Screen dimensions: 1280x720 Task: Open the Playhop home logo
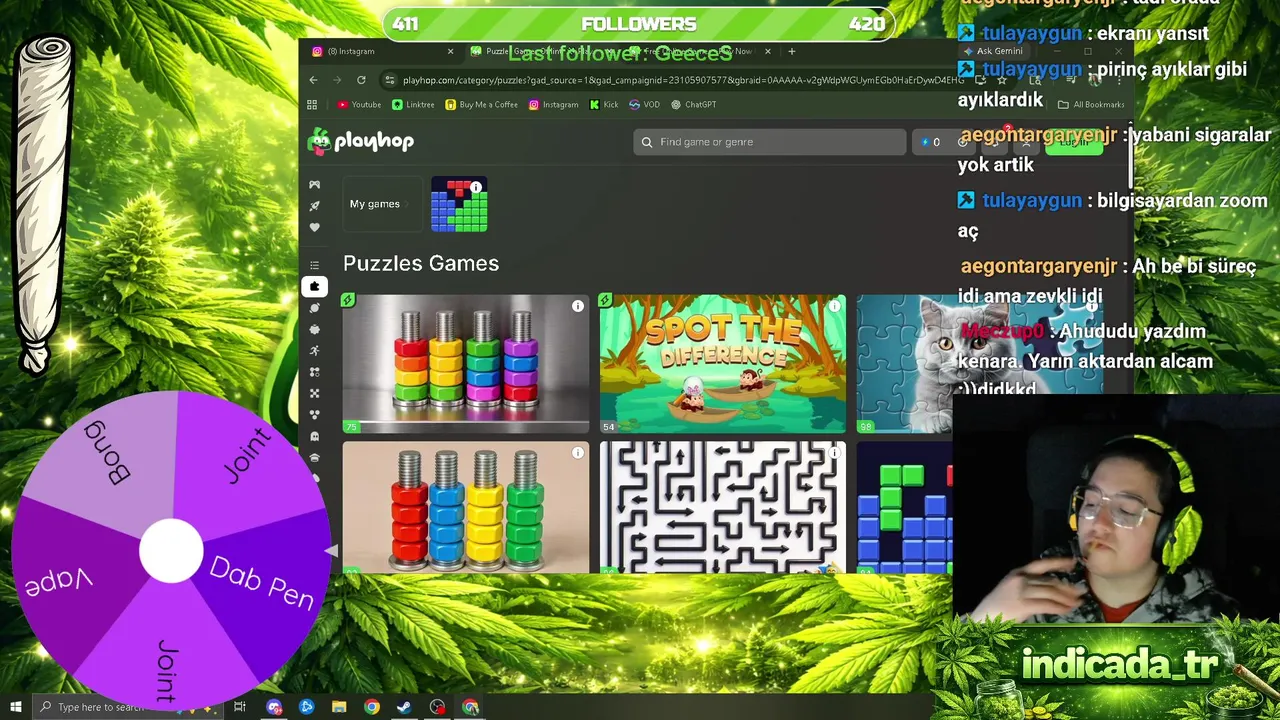click(x=361, y=141)
